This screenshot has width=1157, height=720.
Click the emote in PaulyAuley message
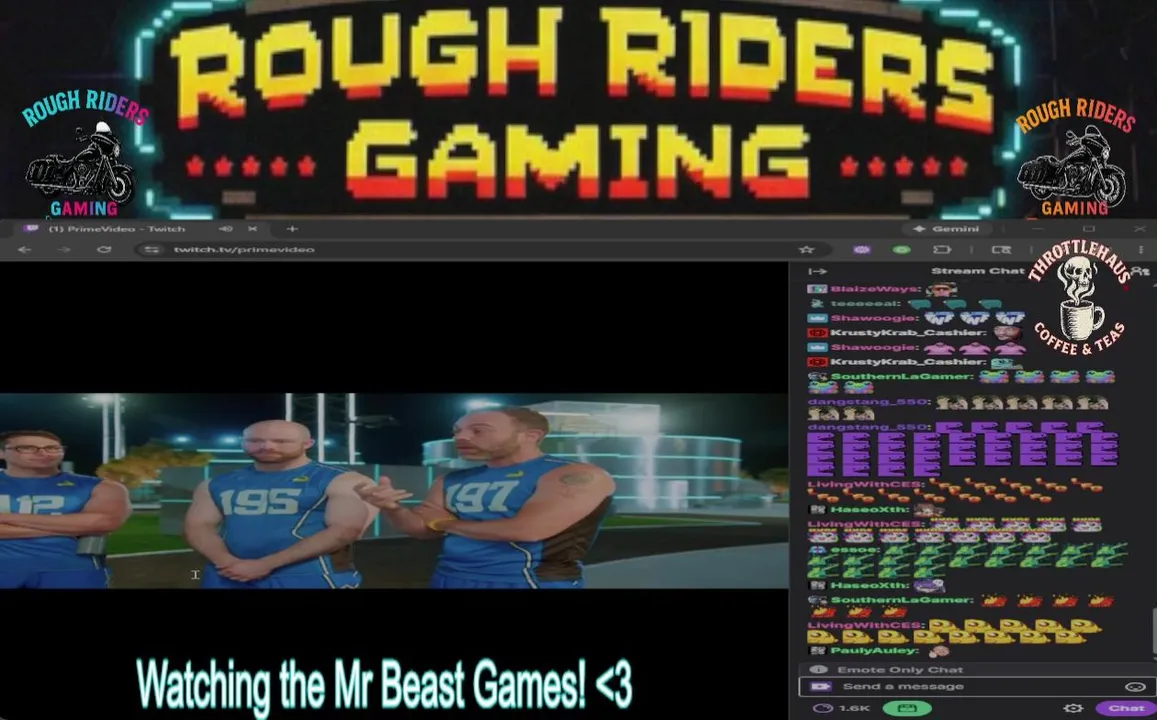[938, 651]
